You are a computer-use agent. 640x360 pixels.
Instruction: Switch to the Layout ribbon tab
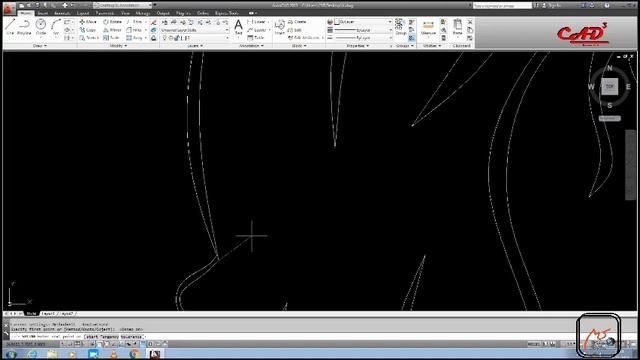click(82, 13)
